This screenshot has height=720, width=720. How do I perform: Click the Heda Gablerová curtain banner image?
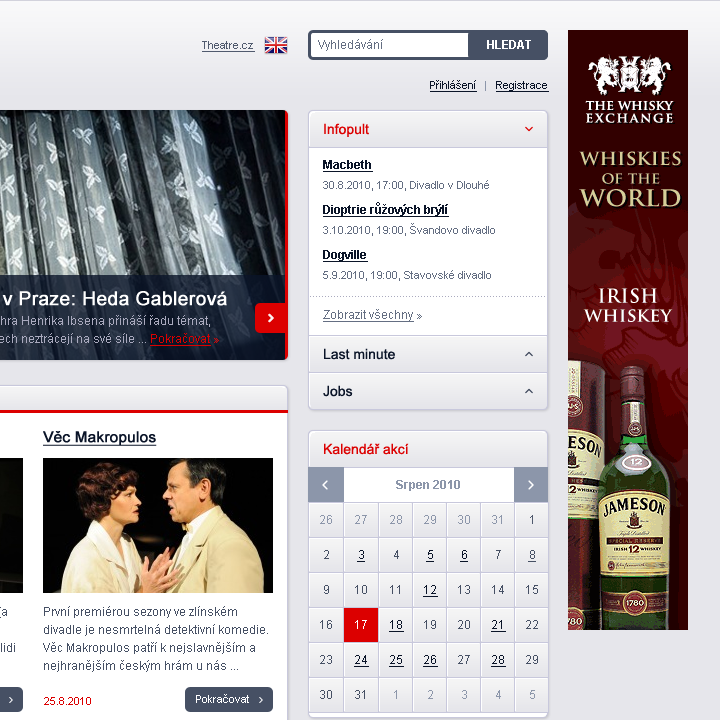142,193
